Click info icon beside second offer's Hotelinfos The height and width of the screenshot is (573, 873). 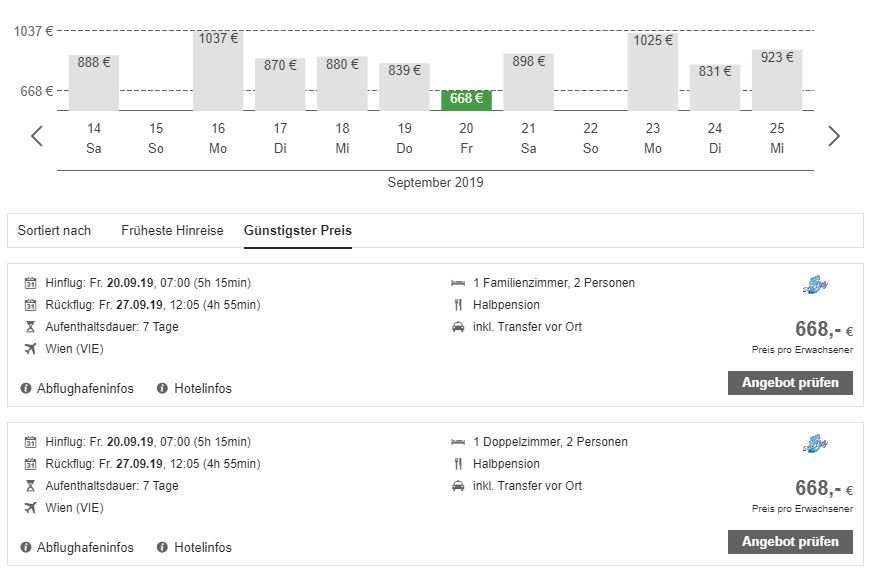[x=162, y=547]
